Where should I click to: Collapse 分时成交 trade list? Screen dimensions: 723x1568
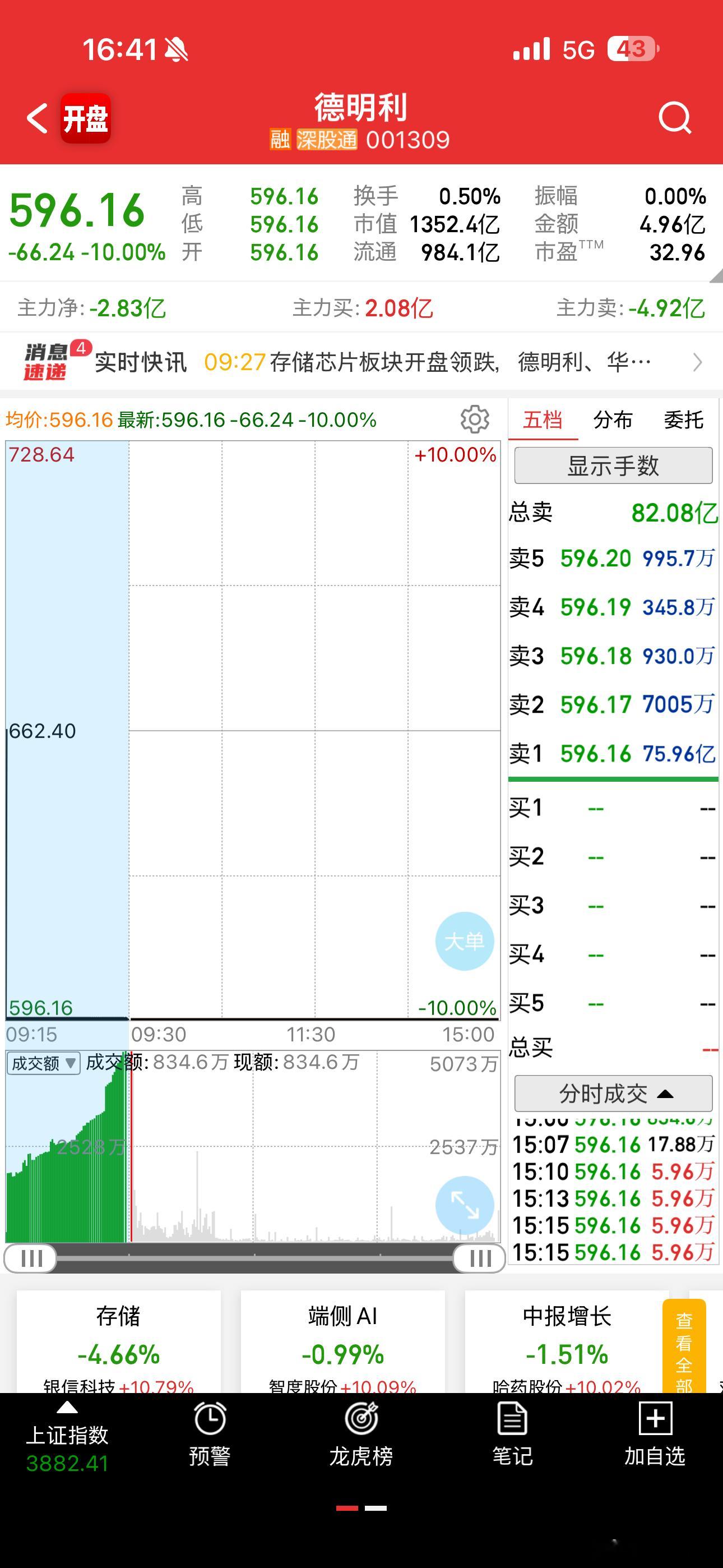[x=614, y=1093]
